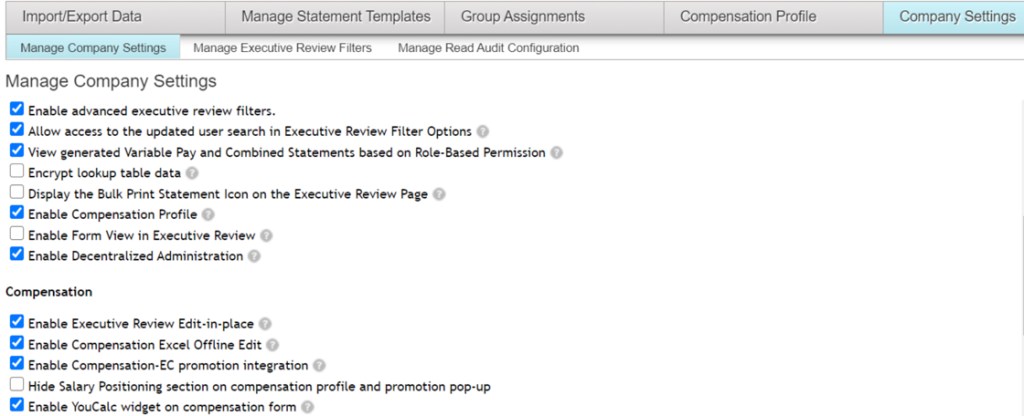
Task: Click help icon next to updated user search option
Action: pyautogui.click(x=483, y=131)
